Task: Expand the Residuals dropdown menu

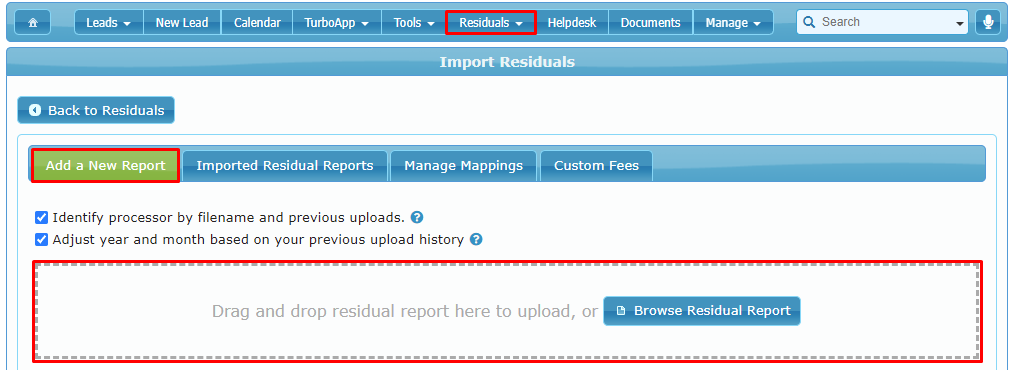Action: coord(491,23)
